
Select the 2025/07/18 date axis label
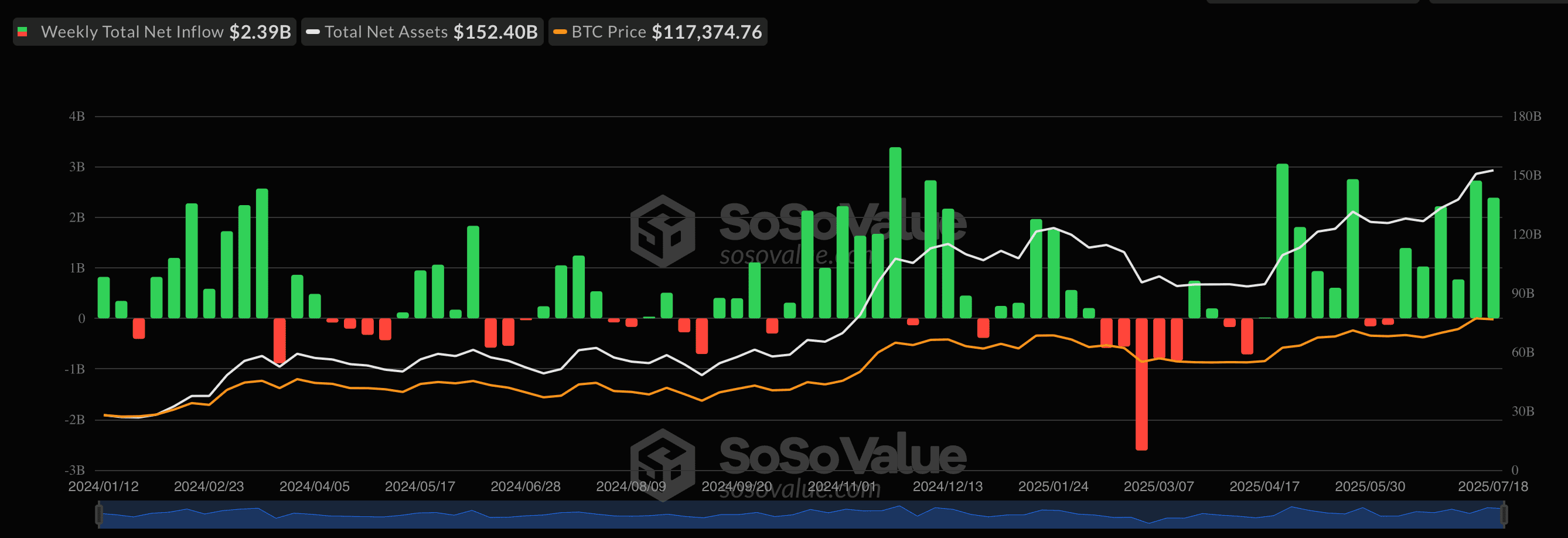1493,486
